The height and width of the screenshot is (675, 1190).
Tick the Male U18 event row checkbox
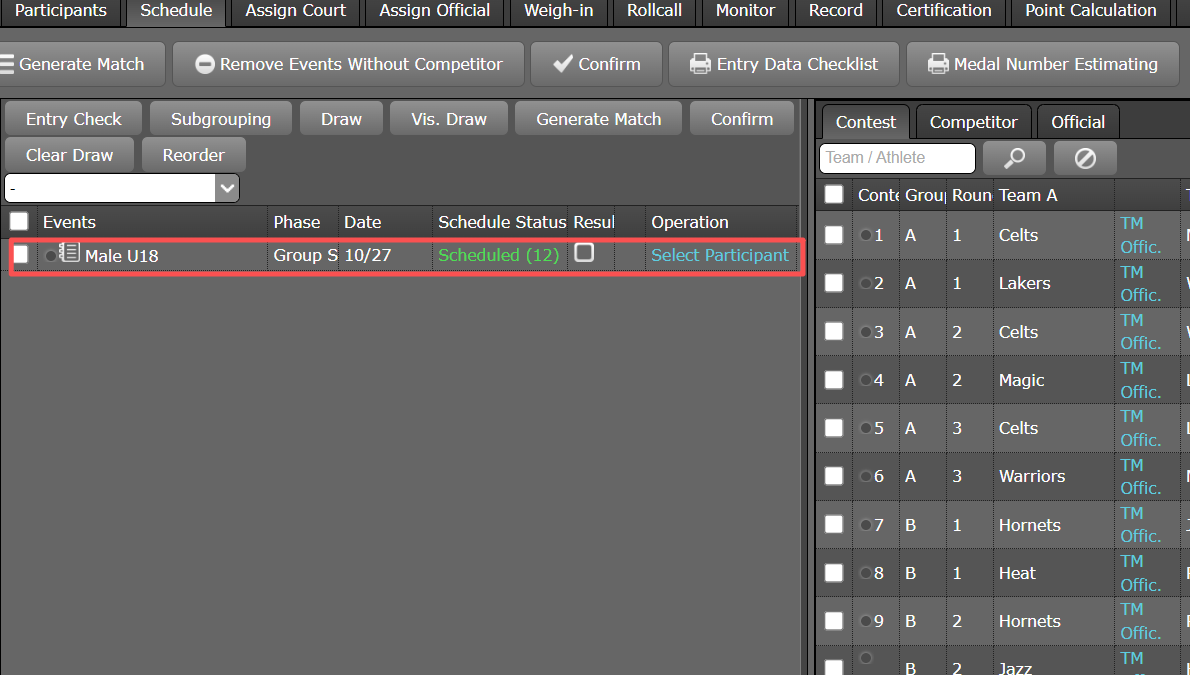tap(20, 255)
